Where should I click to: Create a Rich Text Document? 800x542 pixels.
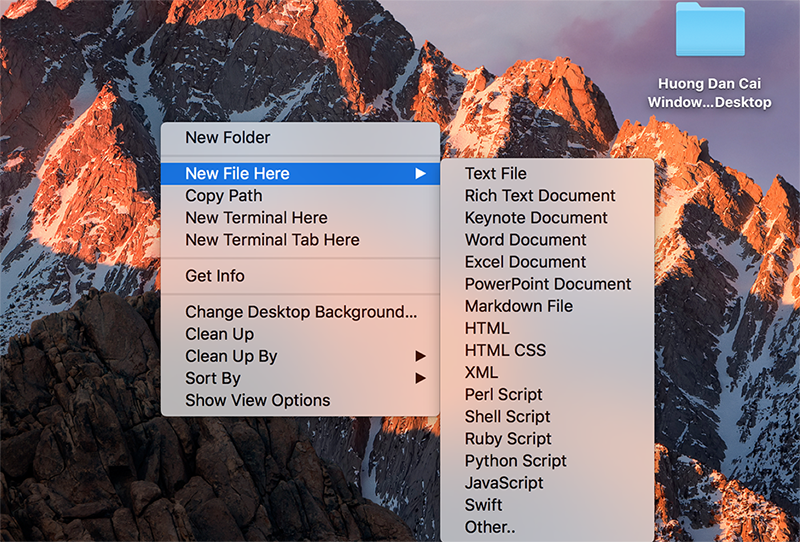(540, 196)
